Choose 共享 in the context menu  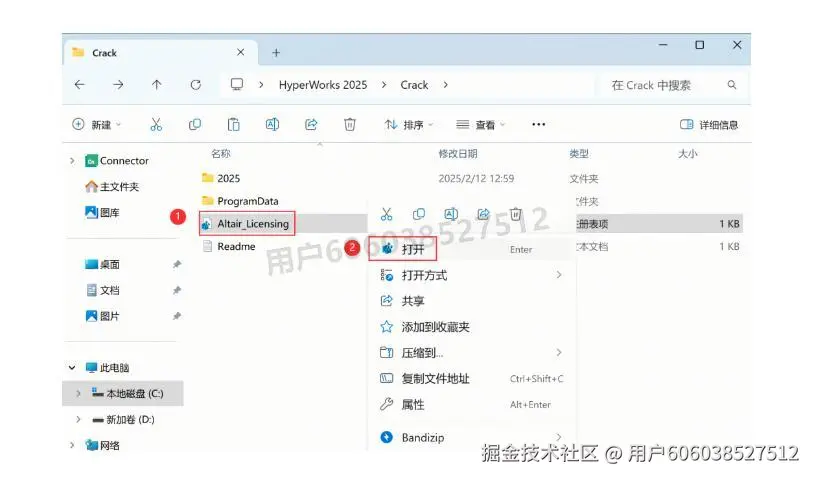[472, 301]
